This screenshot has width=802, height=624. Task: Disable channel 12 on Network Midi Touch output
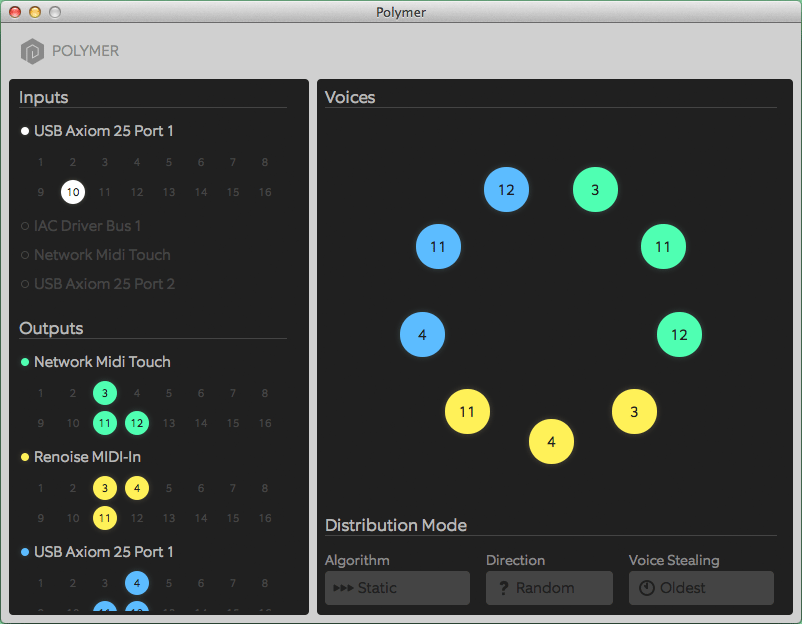pos(137,423)
